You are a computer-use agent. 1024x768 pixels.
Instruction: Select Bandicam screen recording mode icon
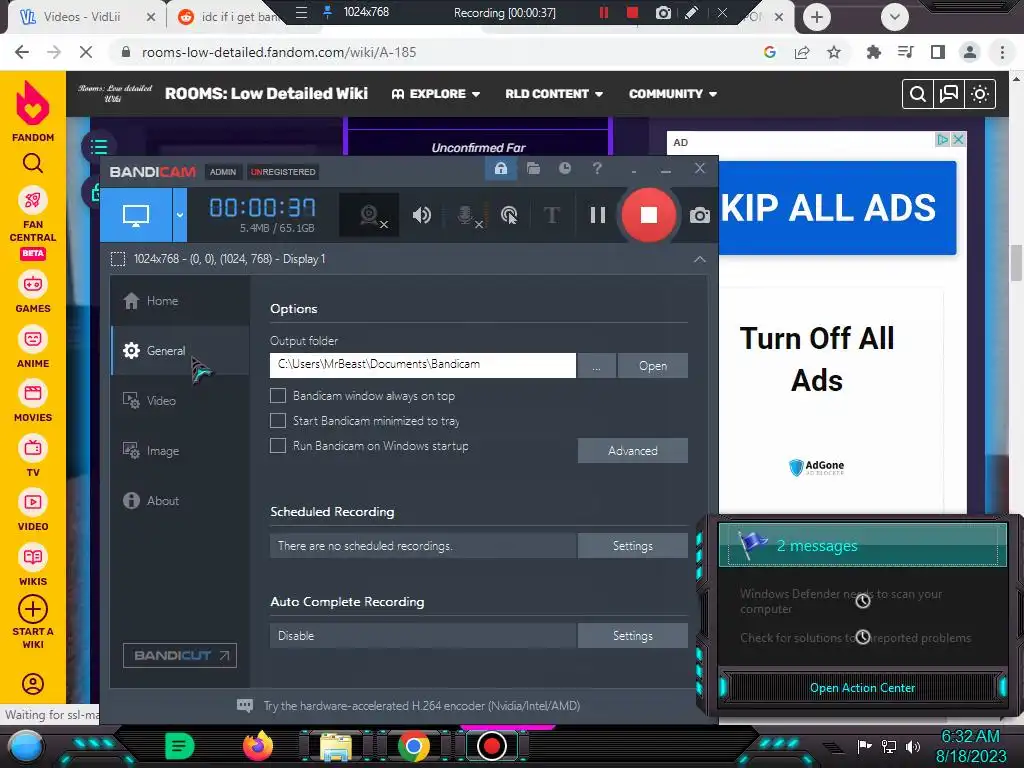point(136,215)
